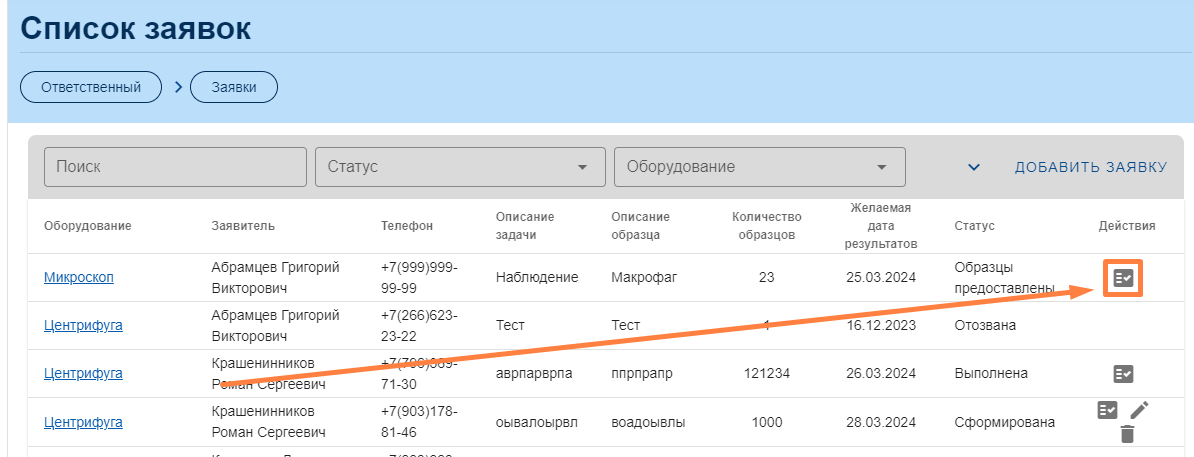Click the checklist icon in the Микроскоп row
The image size is (1194, 457).
coord(1123,278)
